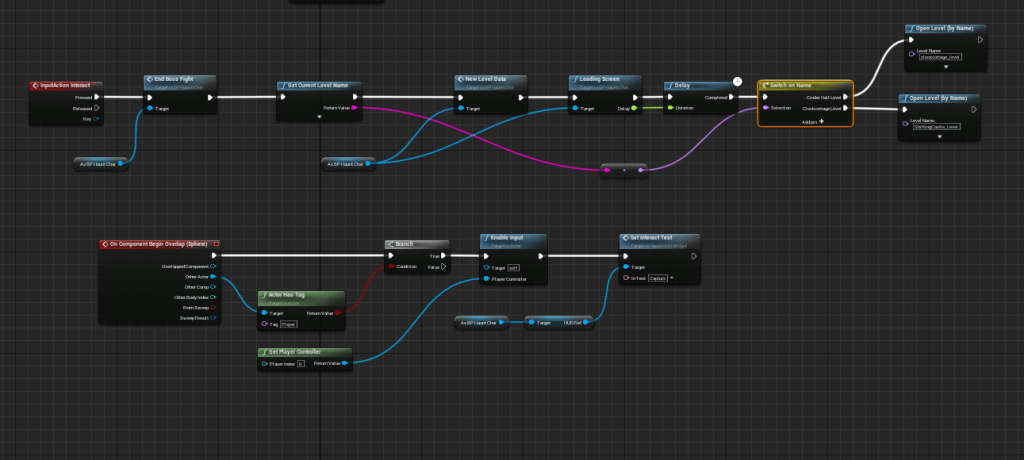1024x460 pixels.
Task: Click the clock icon on the Delay node
Action: 736,80
